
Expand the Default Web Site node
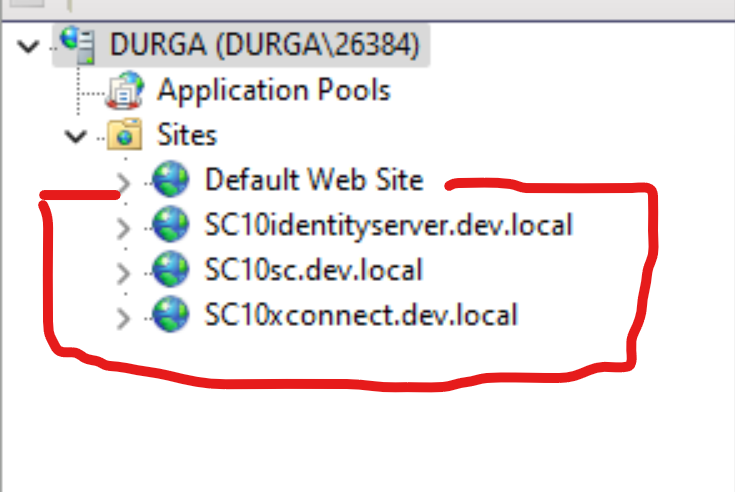123,183
